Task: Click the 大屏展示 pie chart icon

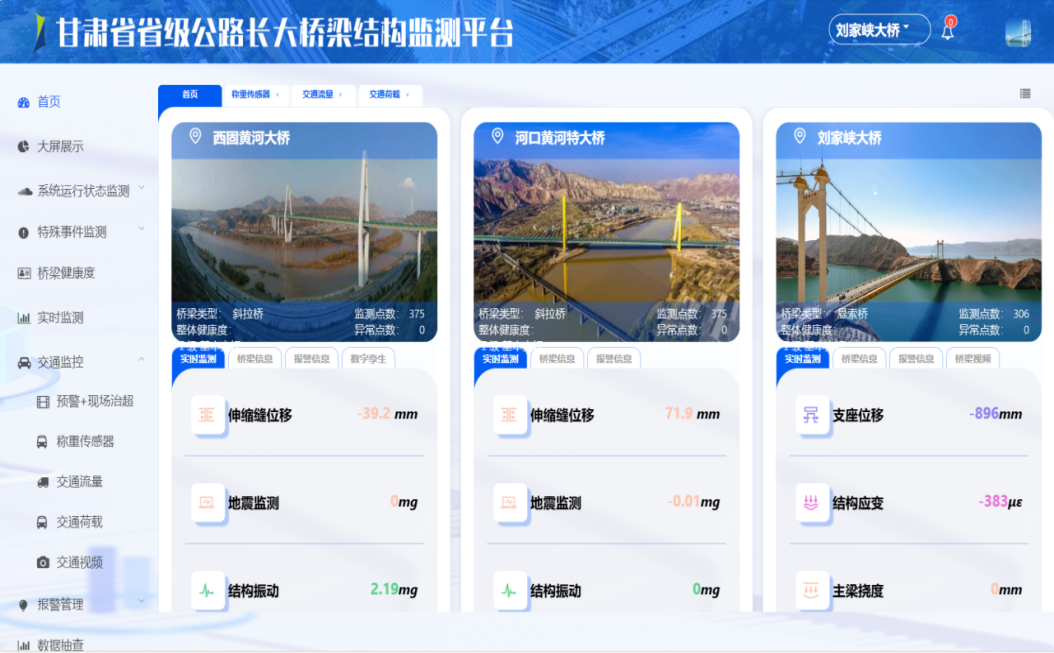Action: [x=24, y=147]
